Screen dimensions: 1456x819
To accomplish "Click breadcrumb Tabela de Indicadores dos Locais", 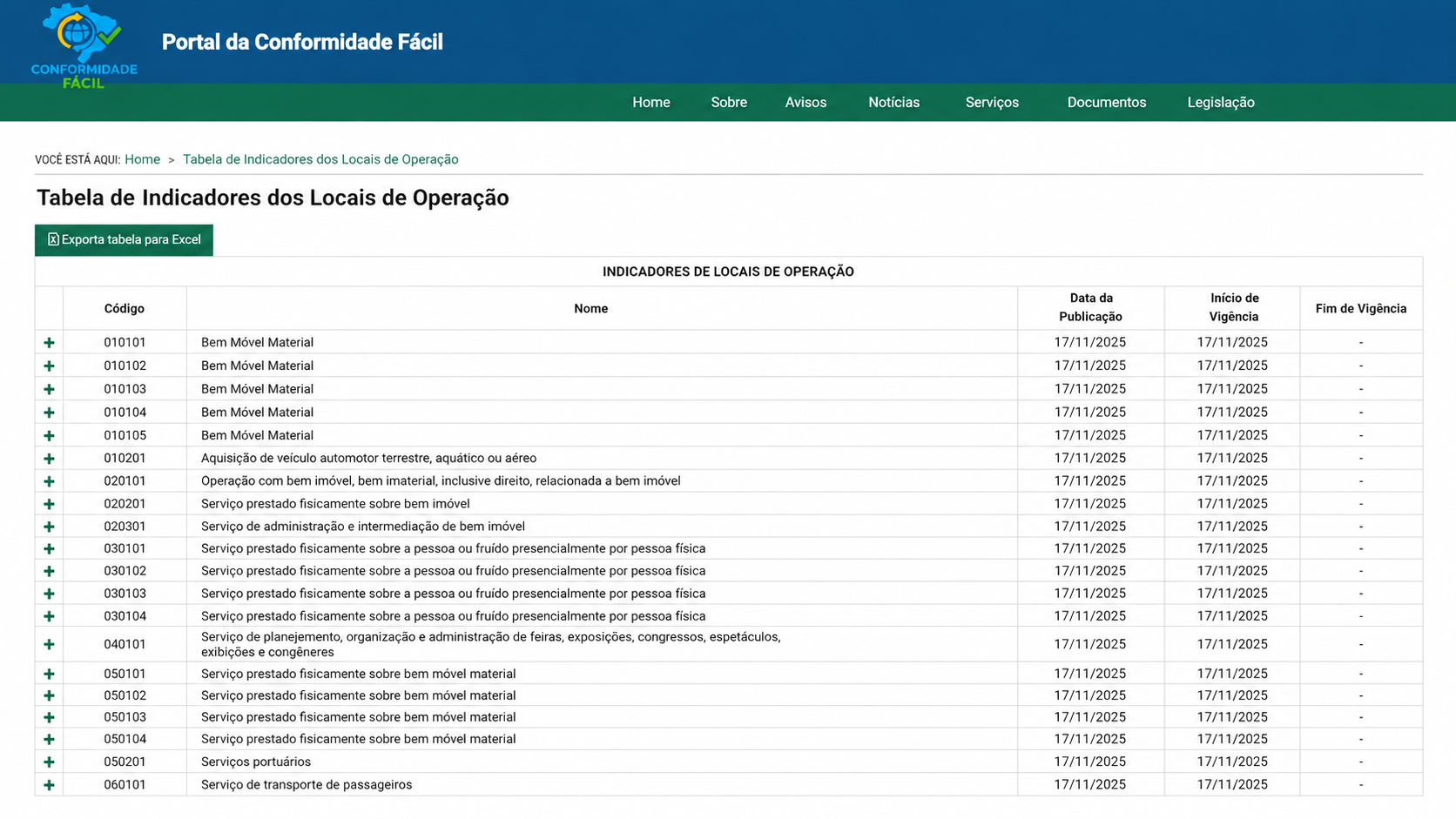I will [320, 159].
